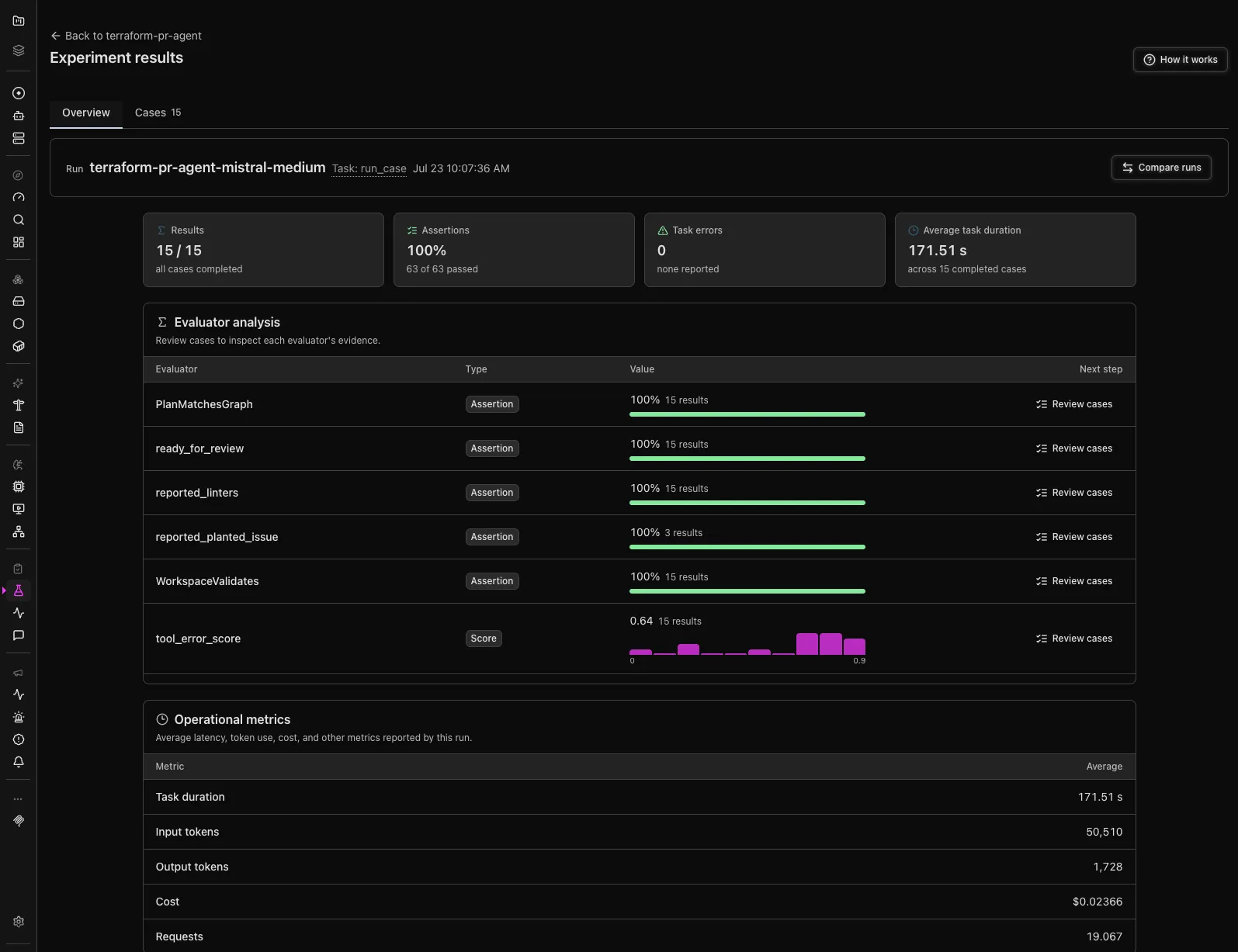Open the folder chart icon in sidebar
This screenshot has height=952, width=1238.
19,21
